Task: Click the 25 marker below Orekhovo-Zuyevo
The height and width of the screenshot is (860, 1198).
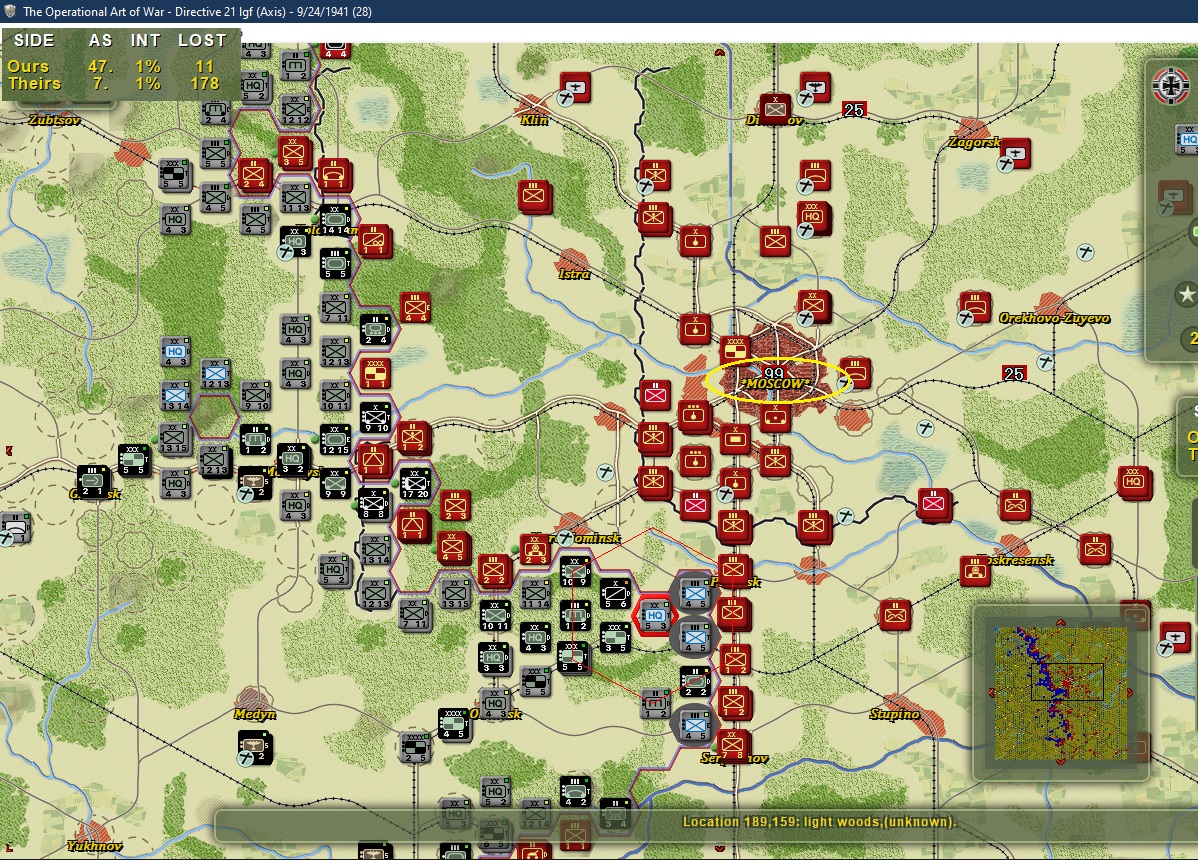Action: click(1014, 373)
